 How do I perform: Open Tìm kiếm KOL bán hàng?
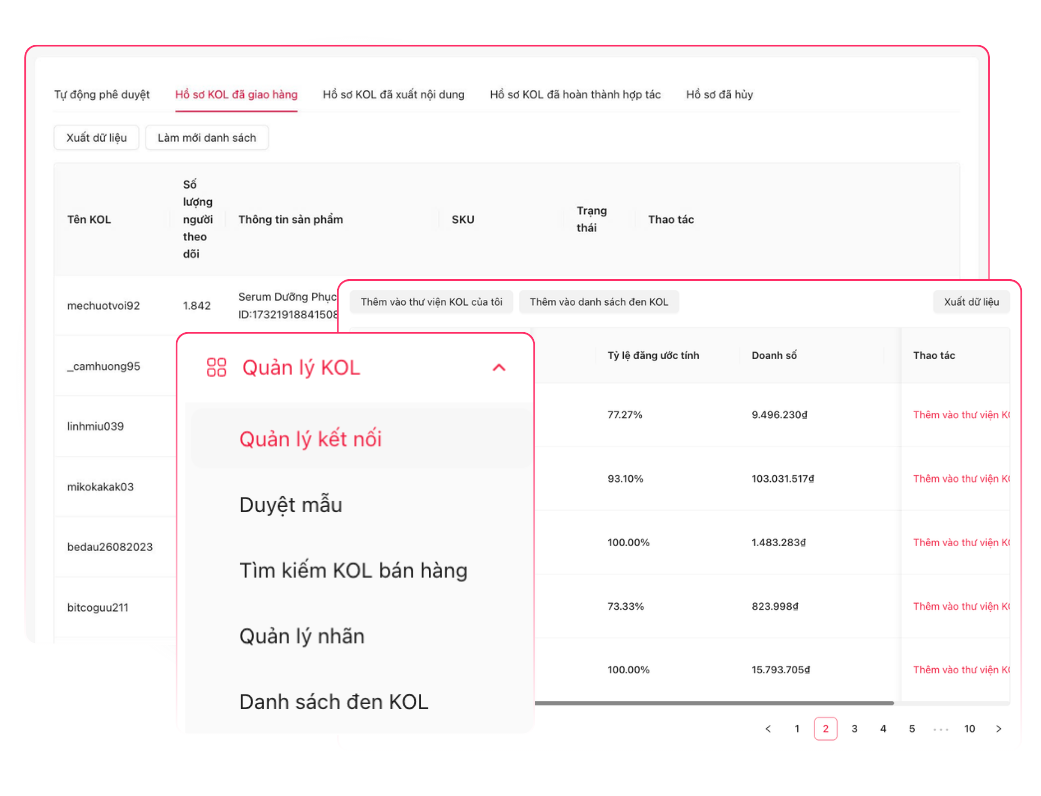353,571
